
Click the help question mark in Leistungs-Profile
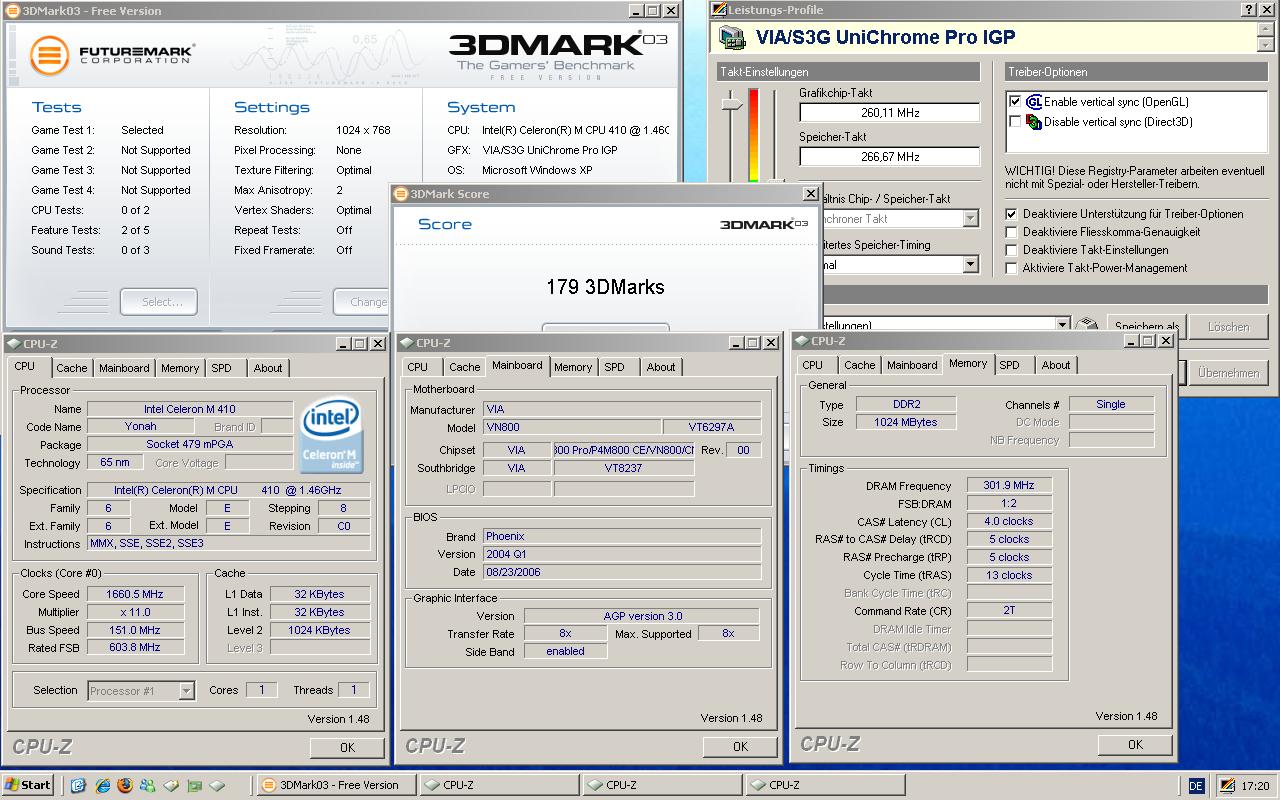point(1250,9)
